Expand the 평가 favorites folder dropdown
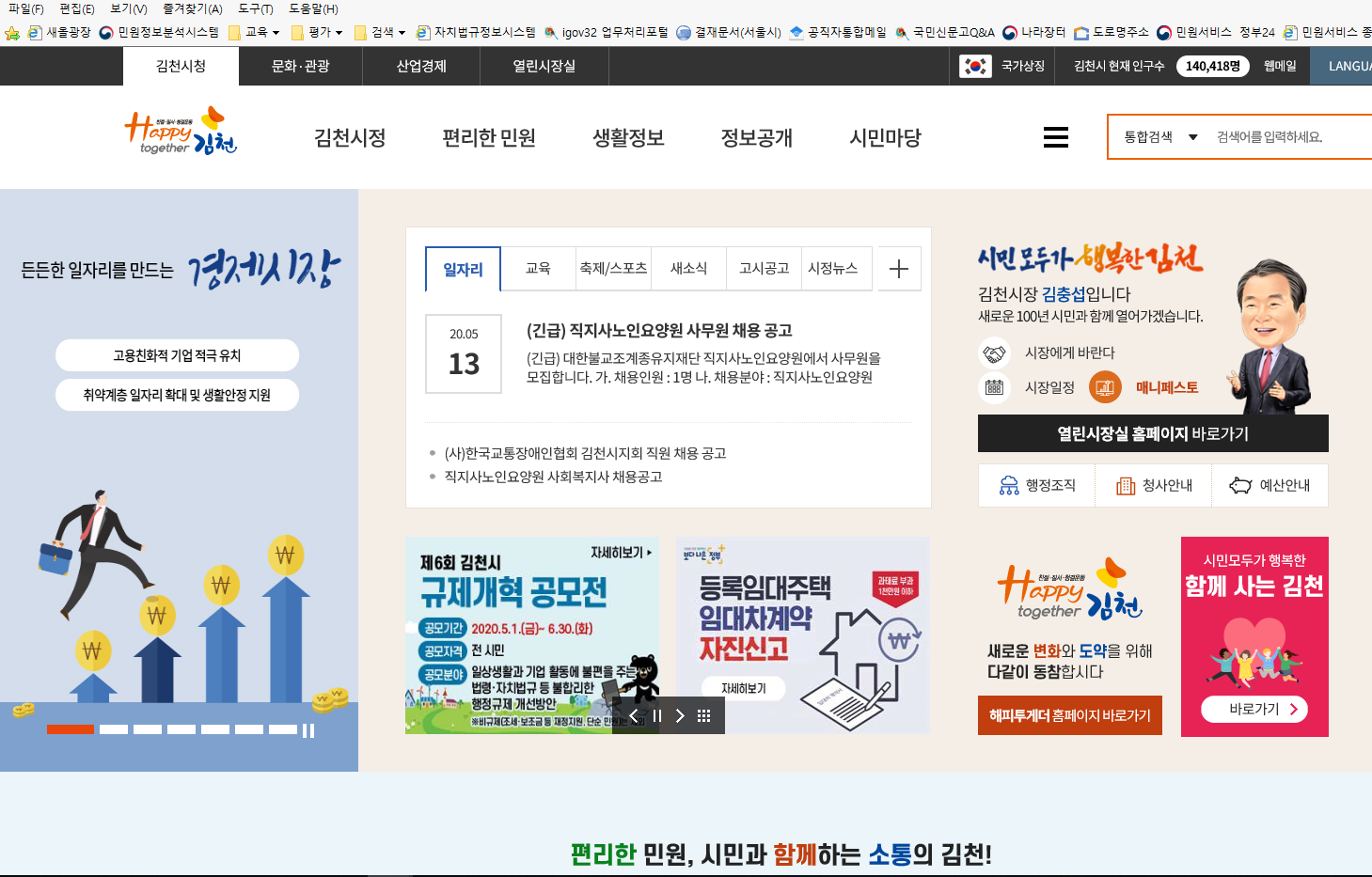The height and width of the screenshot is (877, 1372). [339, 33]
